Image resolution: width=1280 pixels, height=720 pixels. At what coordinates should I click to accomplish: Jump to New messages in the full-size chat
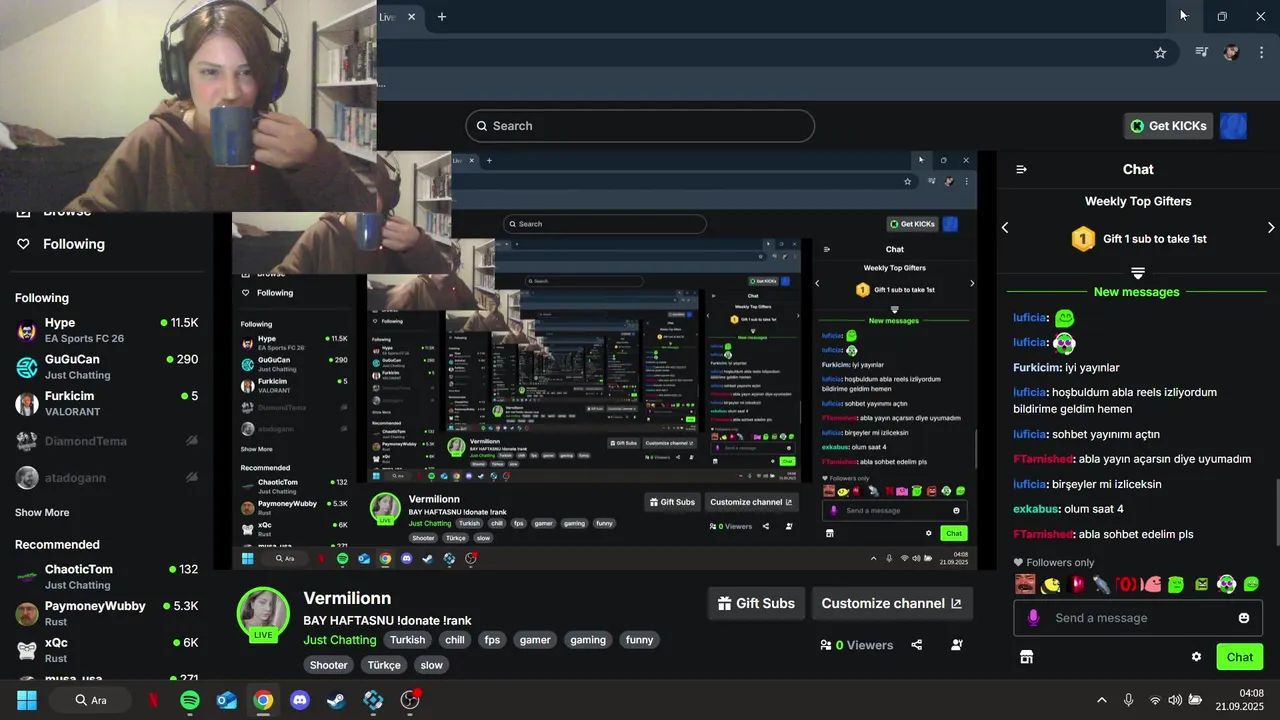pyautogui.click(x=1137, y=292)
